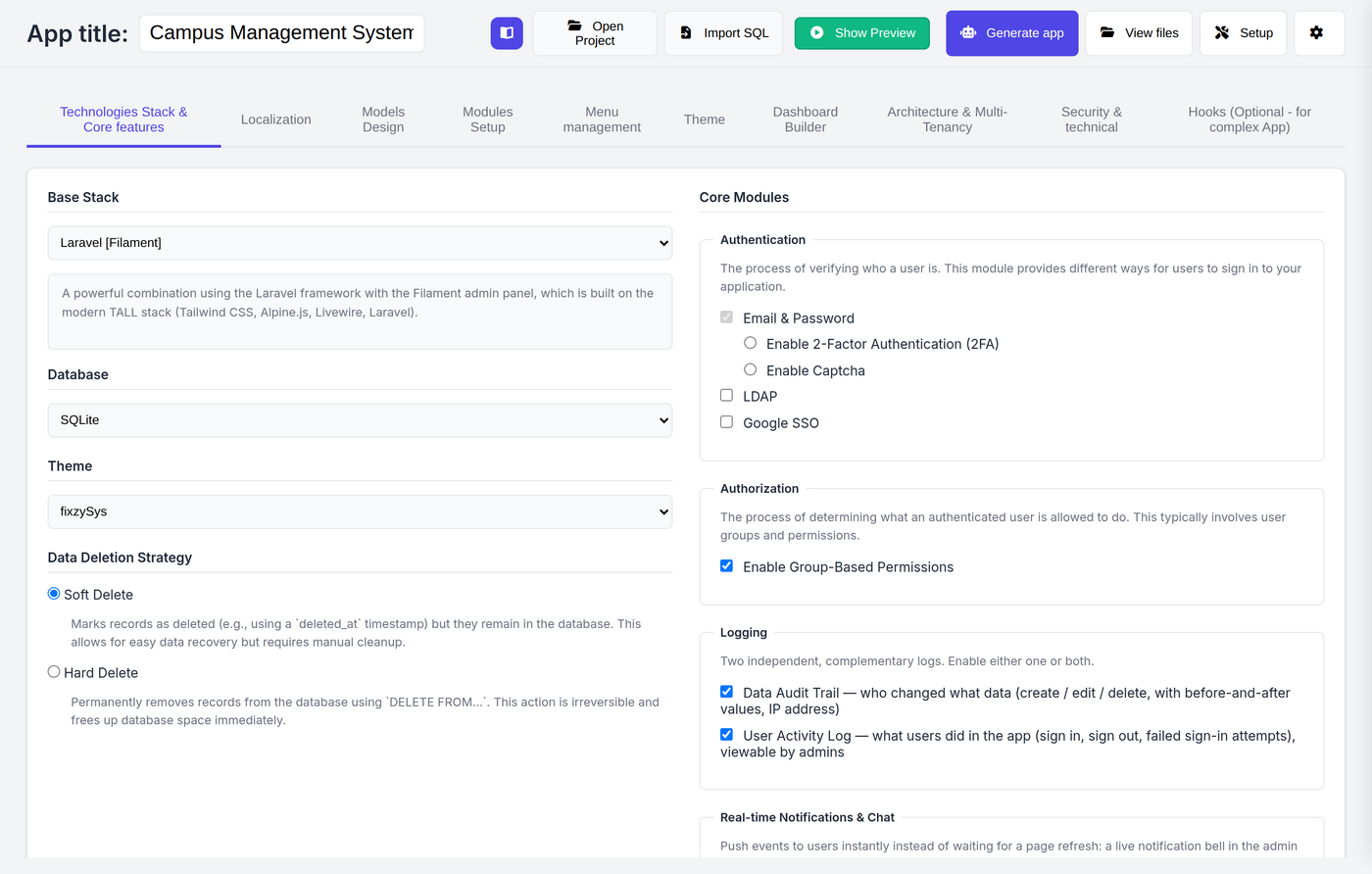Go to Security & technical tab
The height and width of the screenshot is (874, 1372).
pyautogui.click(x=1092, y=120)
